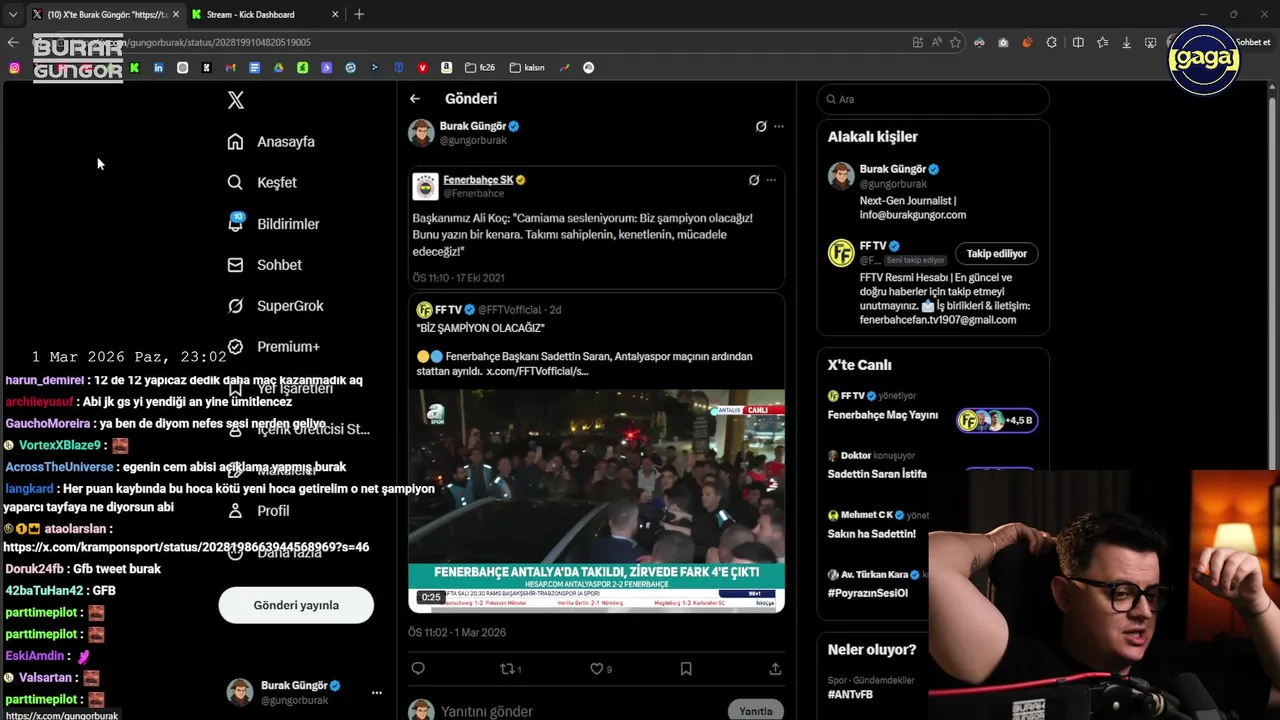1280x720 pixels.
Task: Open LinkedIn bookmark
Action: [x=158, y=68]
